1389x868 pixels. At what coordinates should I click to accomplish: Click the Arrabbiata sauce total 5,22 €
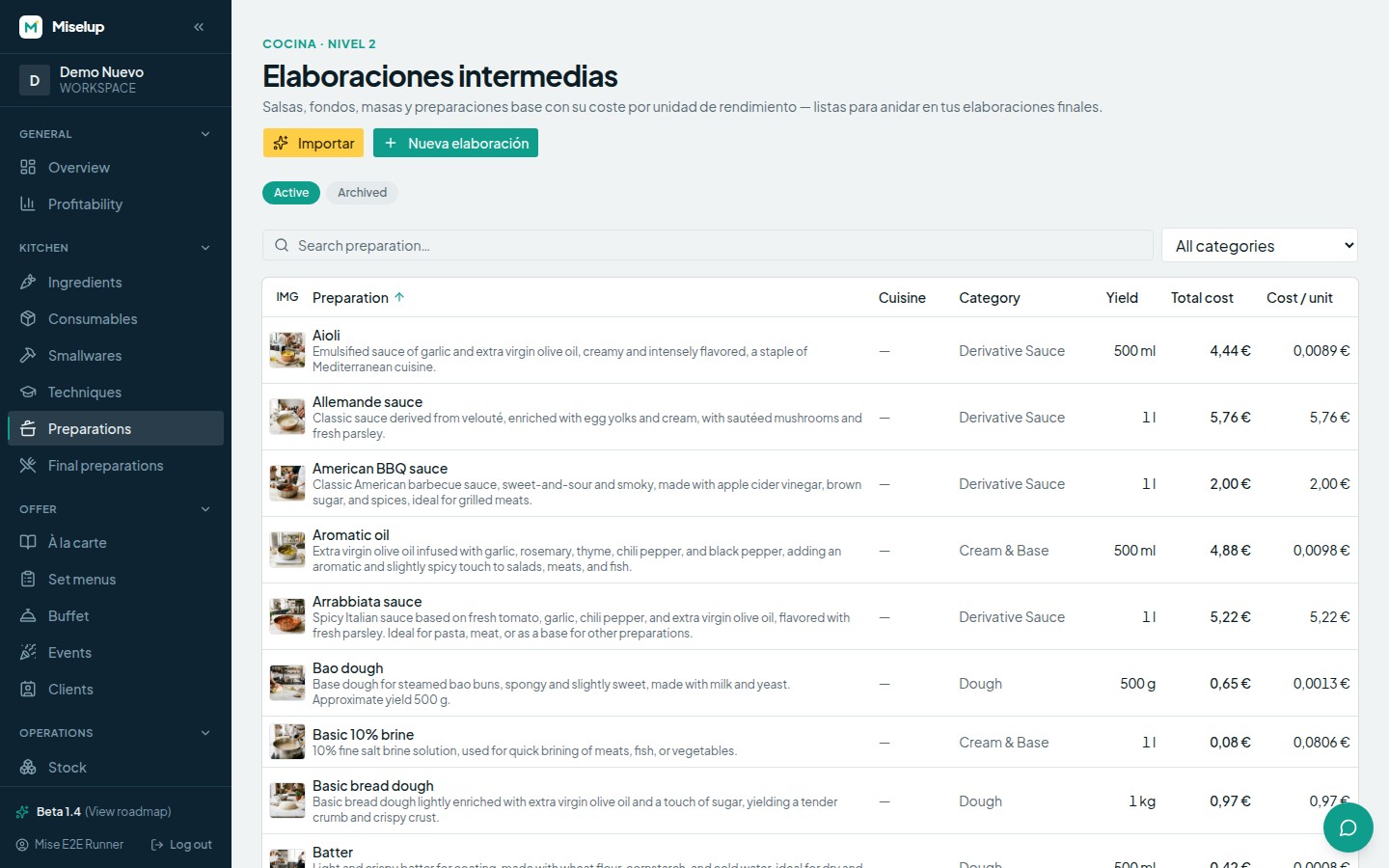click(1230, 617)
